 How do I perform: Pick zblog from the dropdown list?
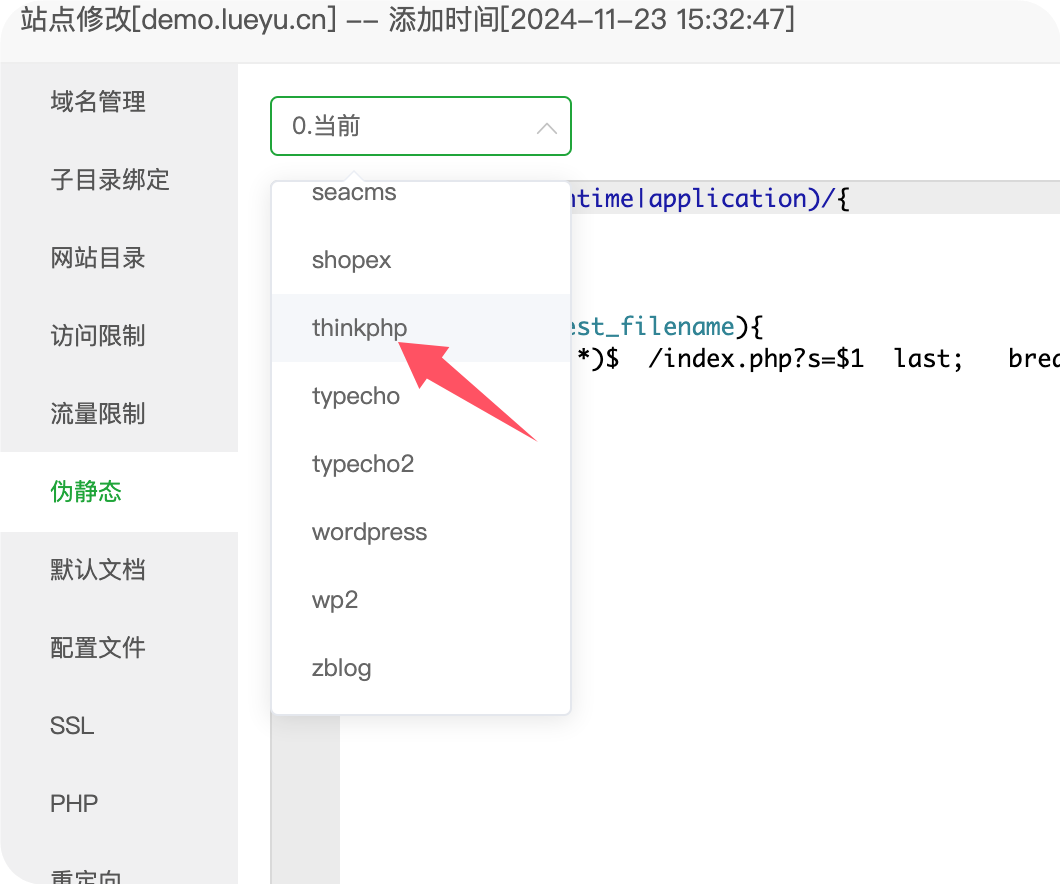pyautogui.click(x=341, y=668)
